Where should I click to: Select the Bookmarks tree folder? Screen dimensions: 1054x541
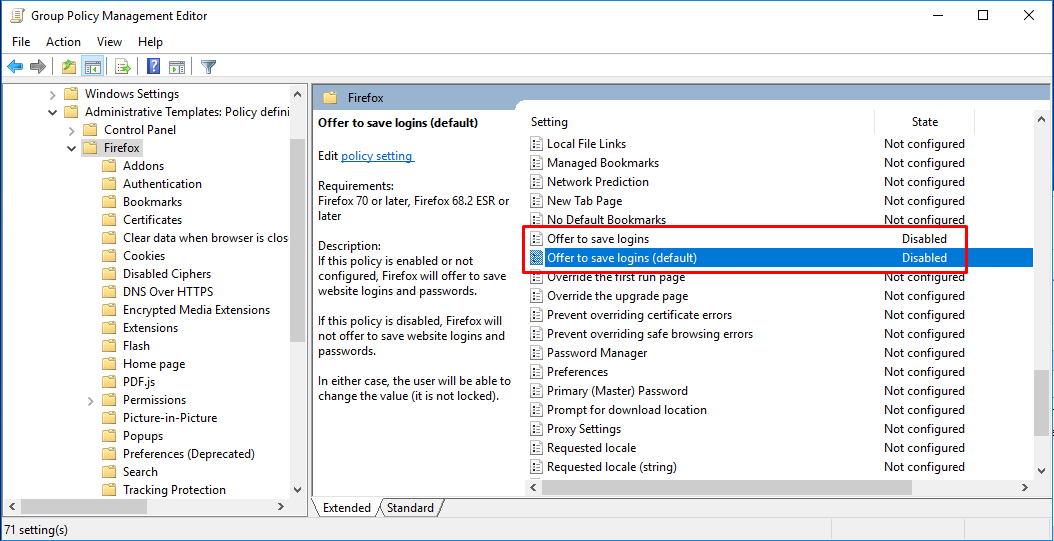[x=152, y=202]
